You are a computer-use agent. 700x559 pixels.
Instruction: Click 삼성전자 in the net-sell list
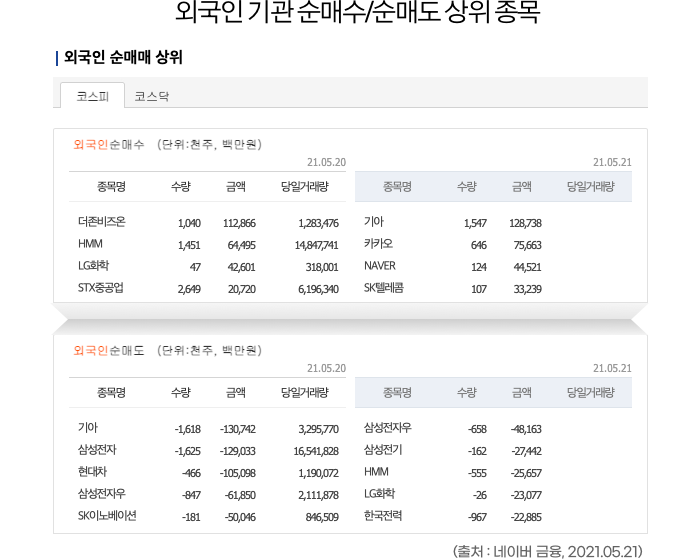(x=95, y=450)
